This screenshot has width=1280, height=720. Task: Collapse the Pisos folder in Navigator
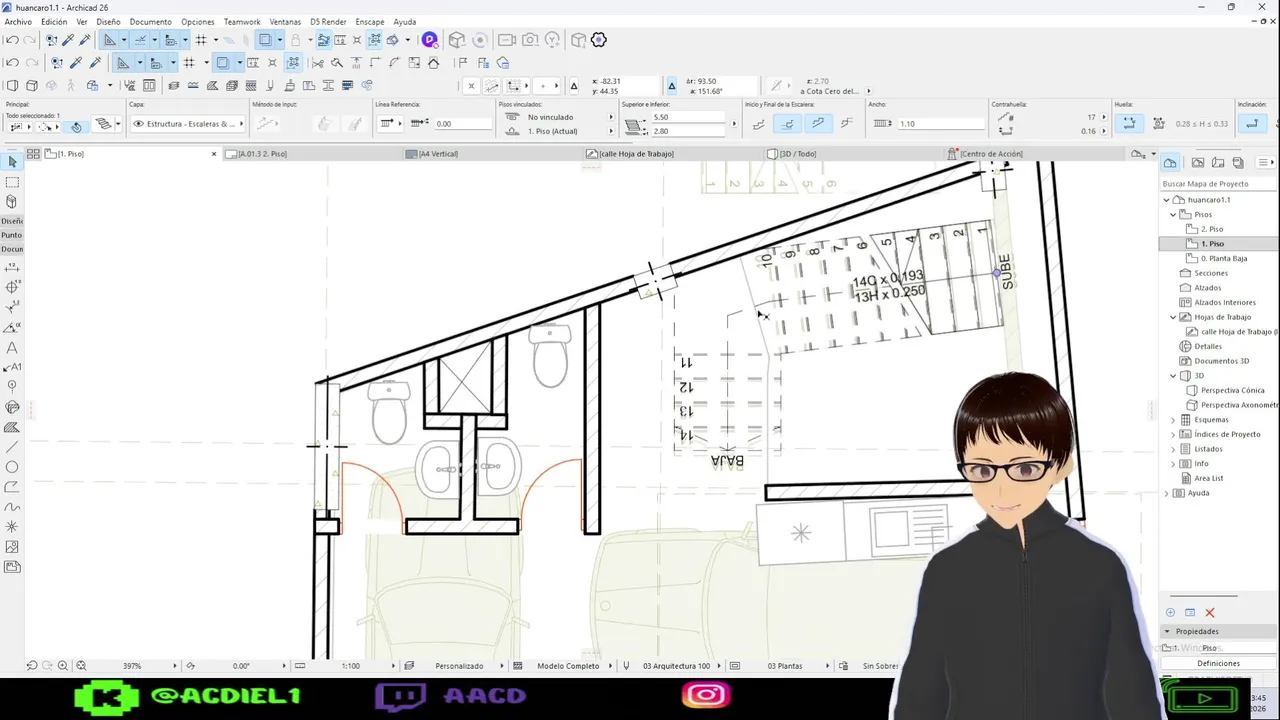pos(1174,214)
